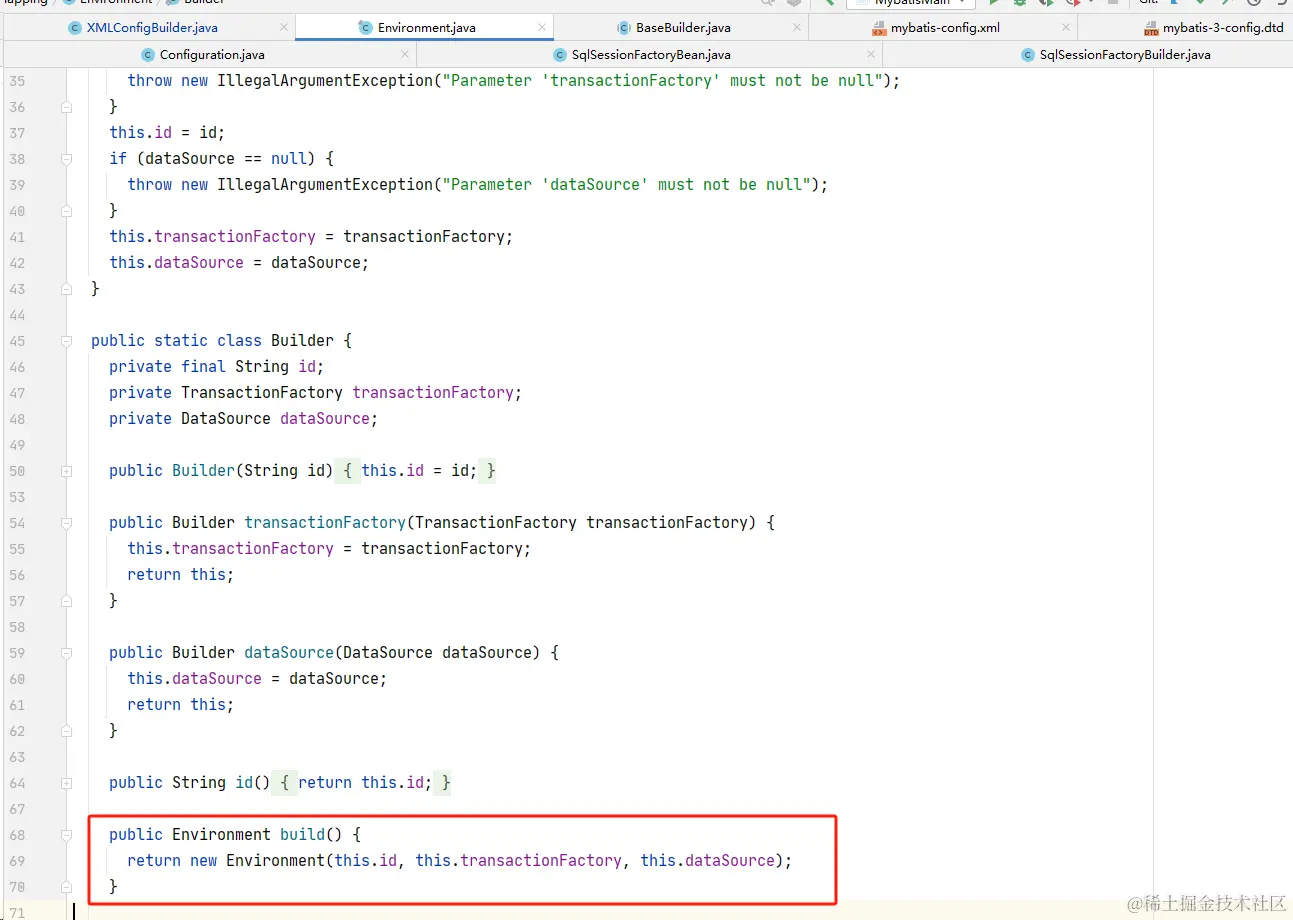Click the XML file icon on mybatis-config.xml tab

(x=879, y=28)
